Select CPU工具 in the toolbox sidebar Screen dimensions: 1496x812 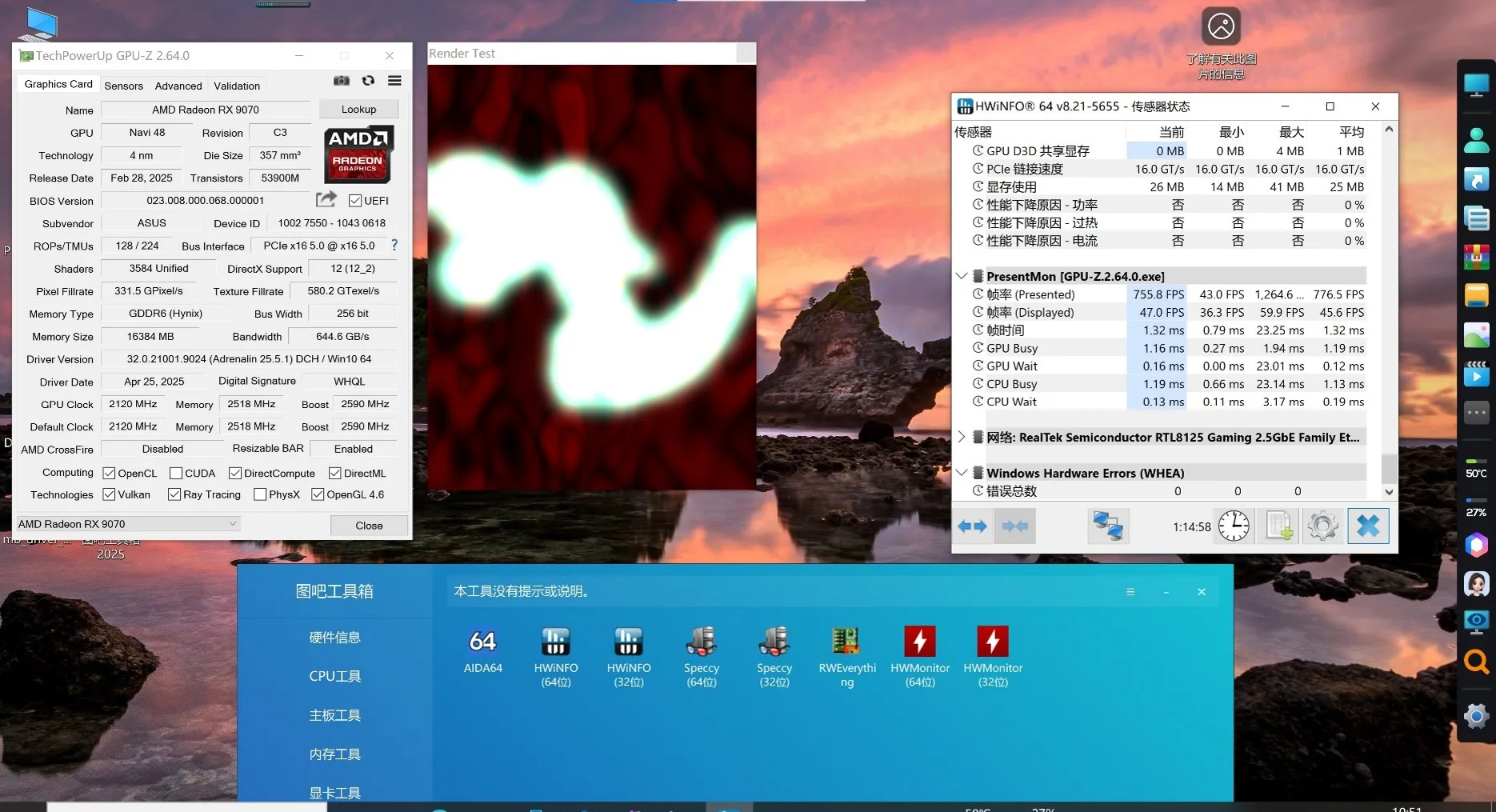tap(334, 676)
